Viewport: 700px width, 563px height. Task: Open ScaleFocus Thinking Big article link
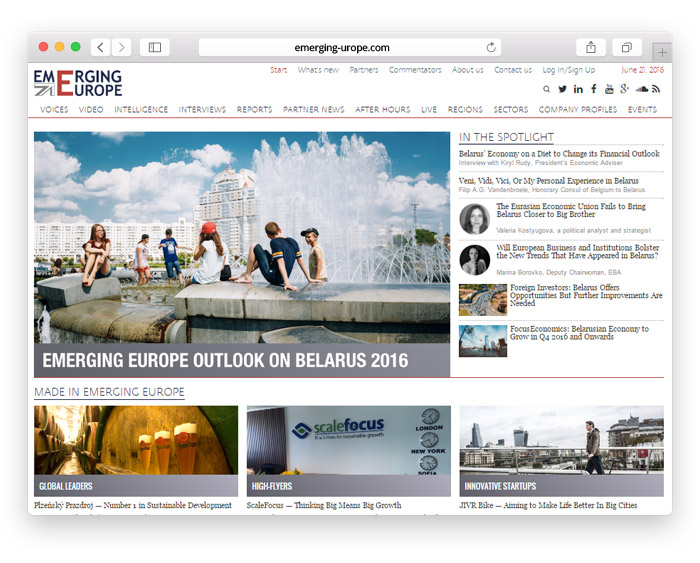pos(324,505)
